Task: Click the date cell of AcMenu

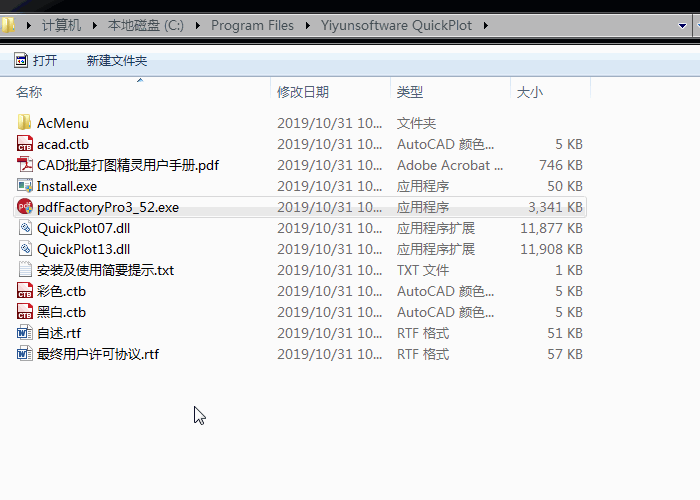Action: tap(329, 123)
